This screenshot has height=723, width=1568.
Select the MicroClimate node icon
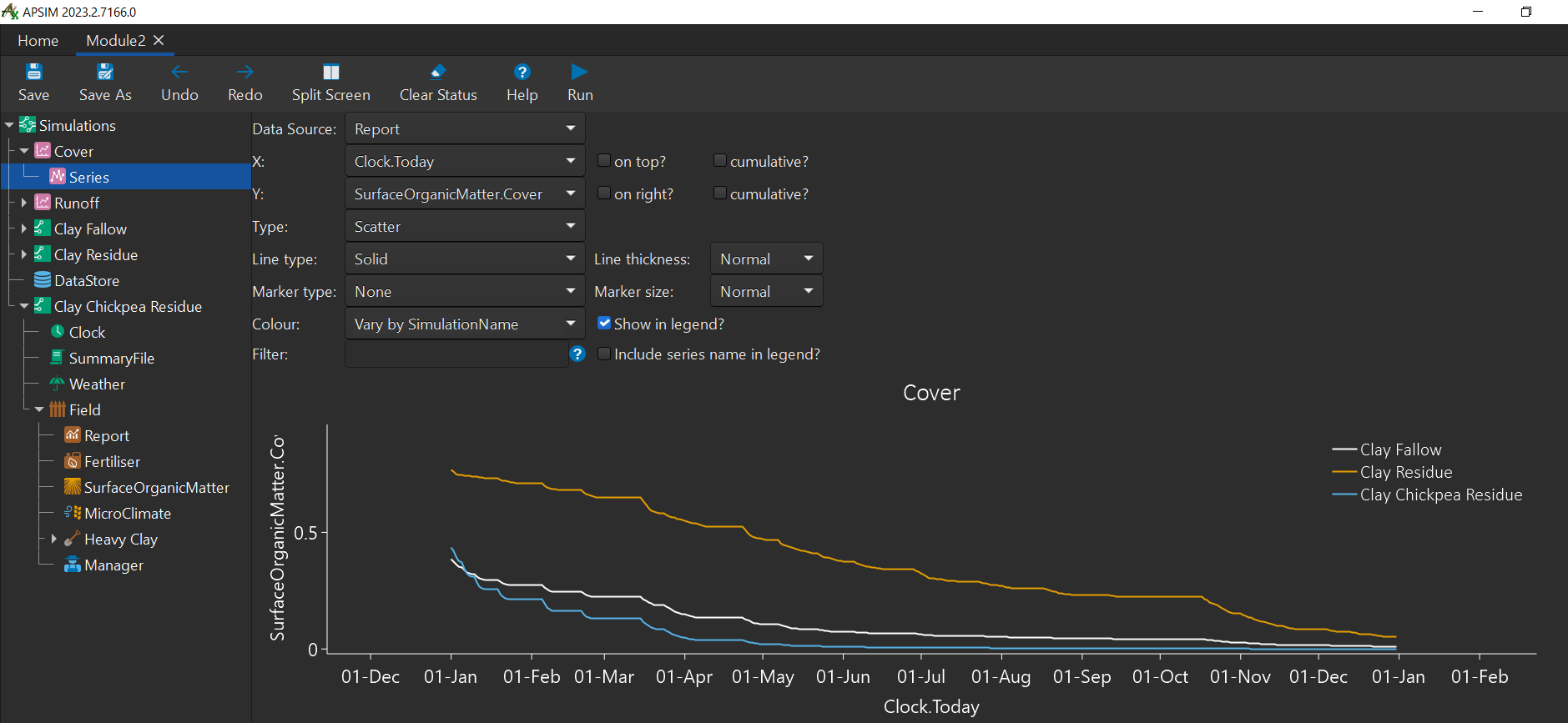(x=73, y=513)
